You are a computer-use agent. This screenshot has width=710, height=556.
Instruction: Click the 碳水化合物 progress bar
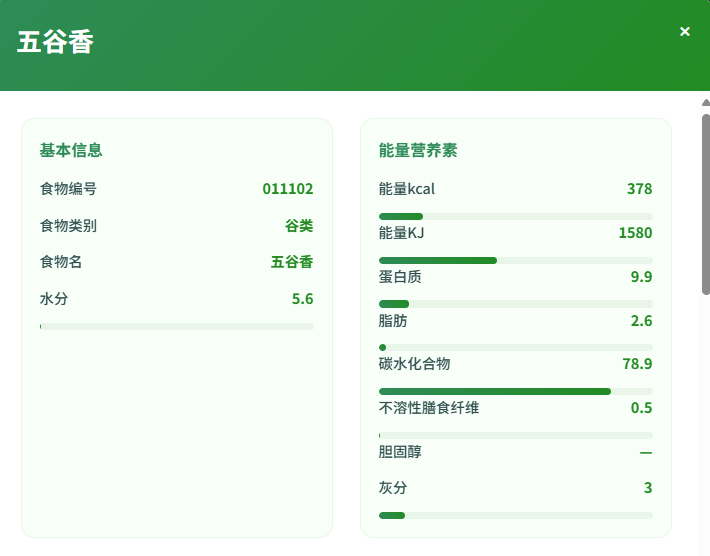click(x=515, y=391)
